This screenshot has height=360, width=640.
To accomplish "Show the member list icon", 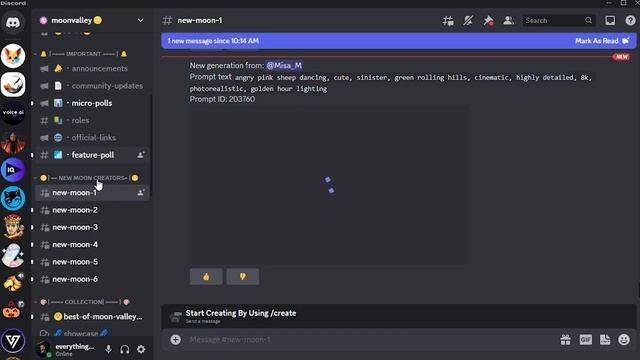I will click(508, 20).
